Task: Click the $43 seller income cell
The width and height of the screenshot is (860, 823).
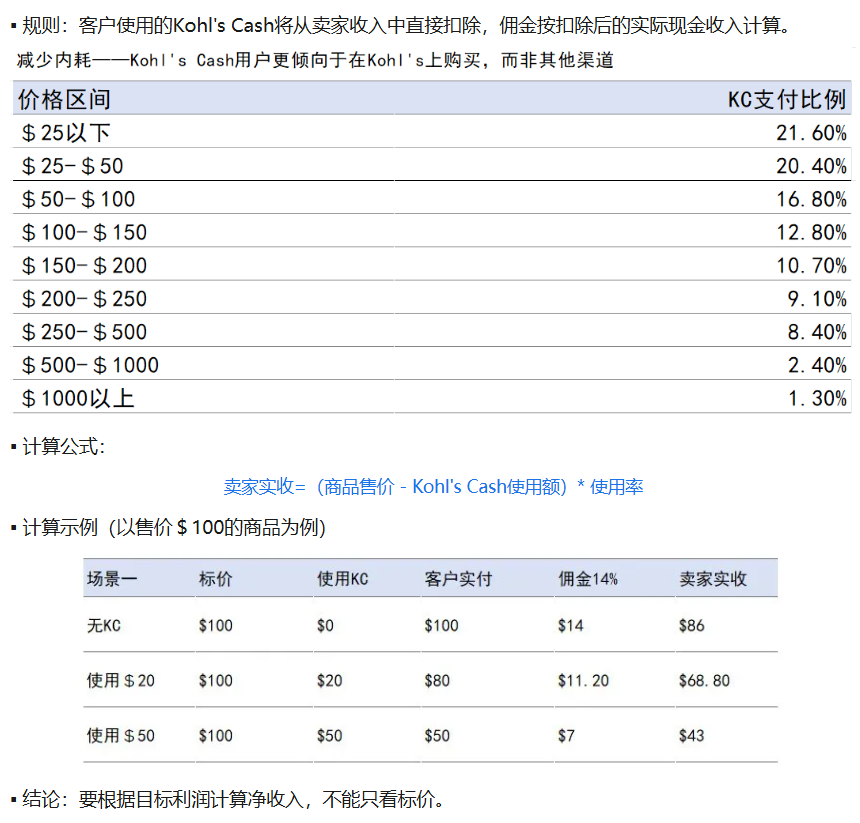Action: (x=691, y=736)
